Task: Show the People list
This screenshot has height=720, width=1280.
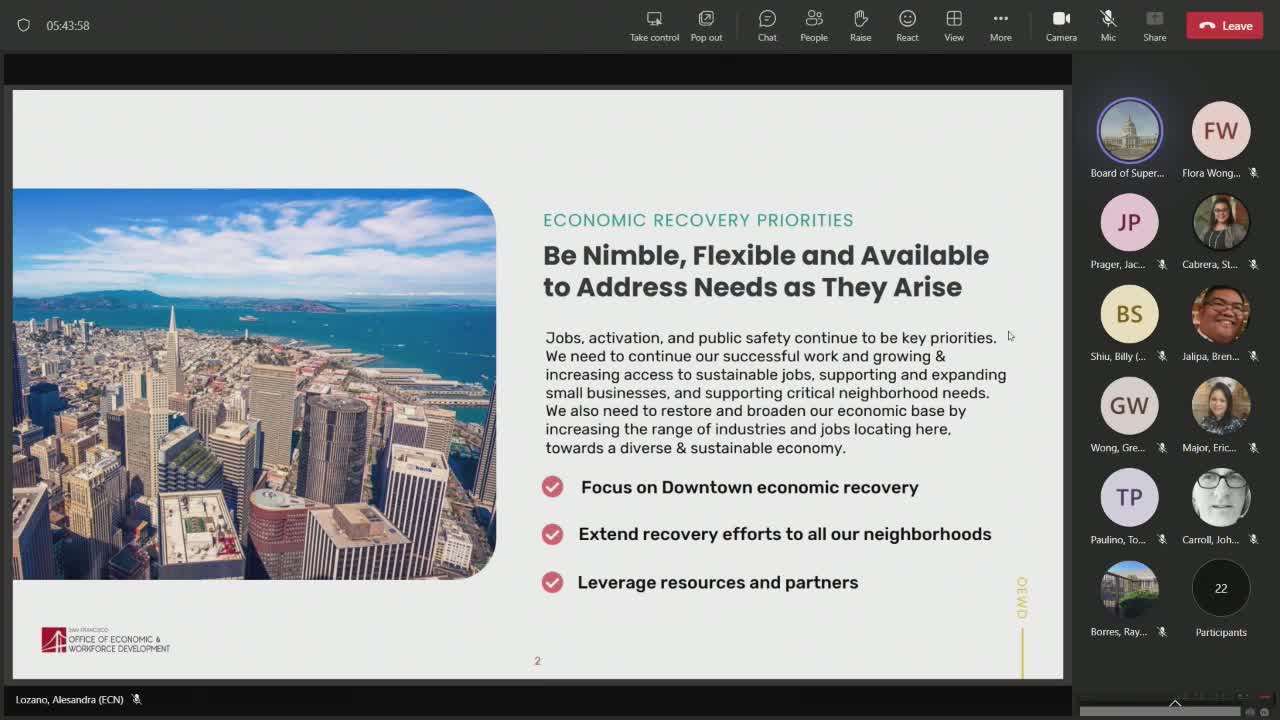Action: 813,25
